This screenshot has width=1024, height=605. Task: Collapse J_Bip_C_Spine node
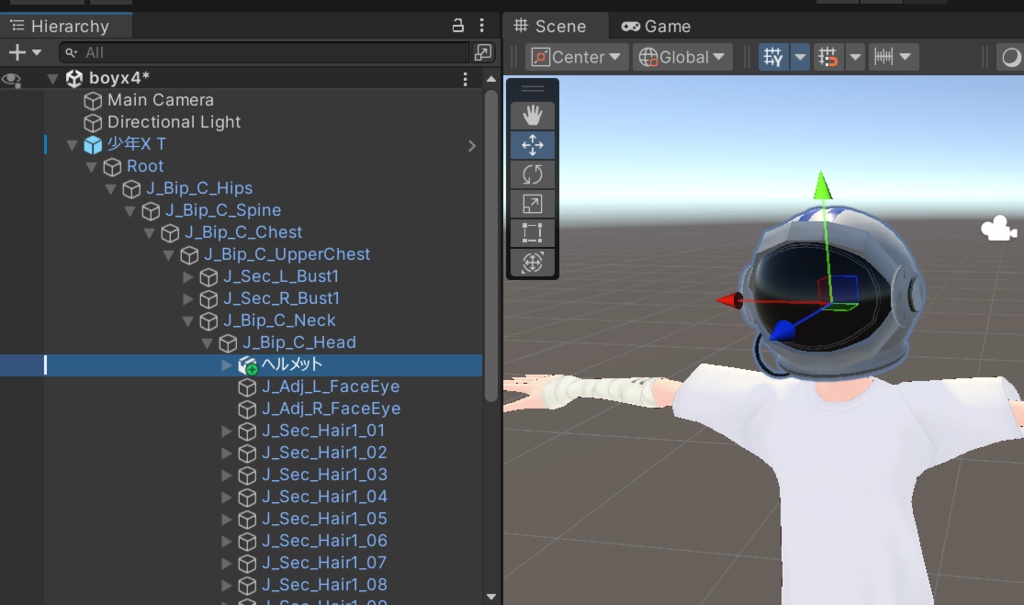click(x=130, y=211)
